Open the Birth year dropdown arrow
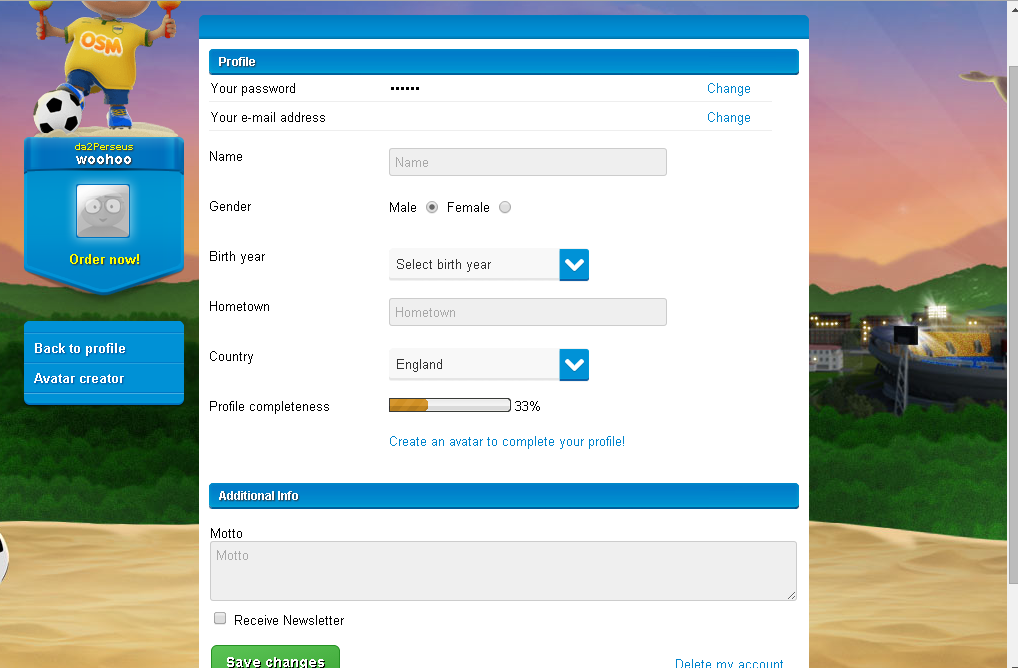The width and height of the screenshot is (1018, 668). pyautogui.click(x=574, y=265)
